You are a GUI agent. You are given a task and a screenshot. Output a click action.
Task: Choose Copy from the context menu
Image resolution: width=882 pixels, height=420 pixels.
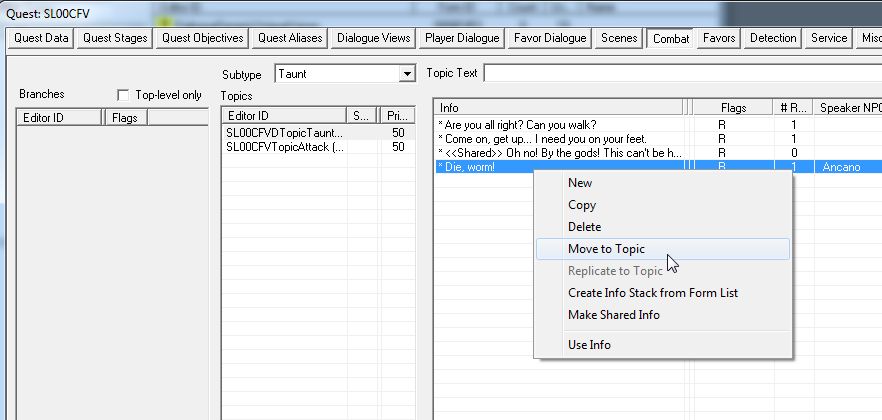[x=662, y=205]
